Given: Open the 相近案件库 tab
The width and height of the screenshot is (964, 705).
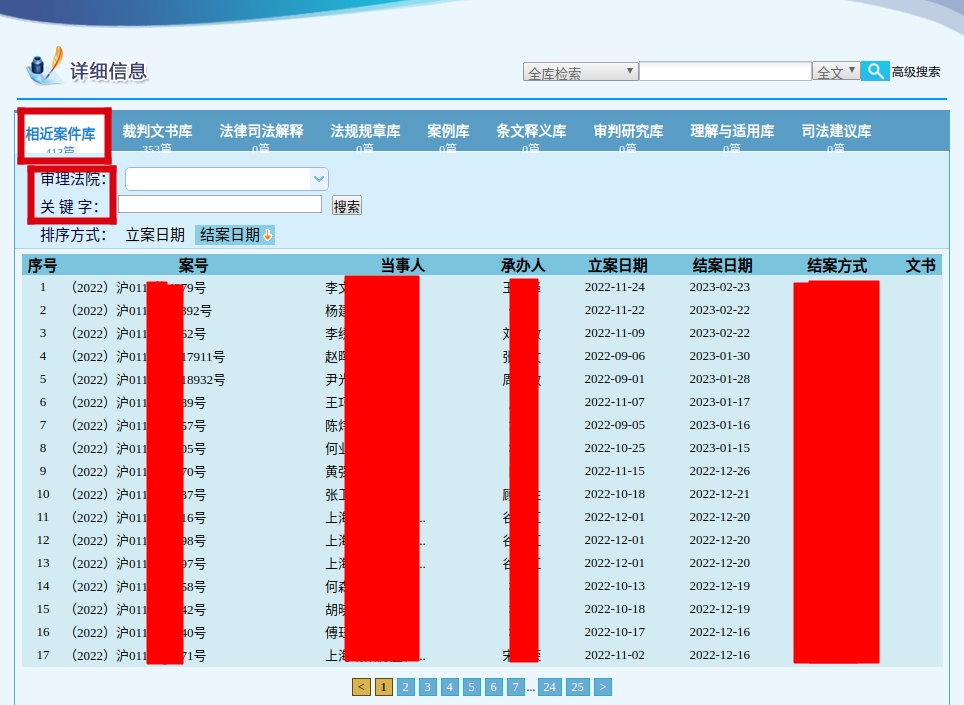Looking at the screenshot, I should (x=61, y=134).
